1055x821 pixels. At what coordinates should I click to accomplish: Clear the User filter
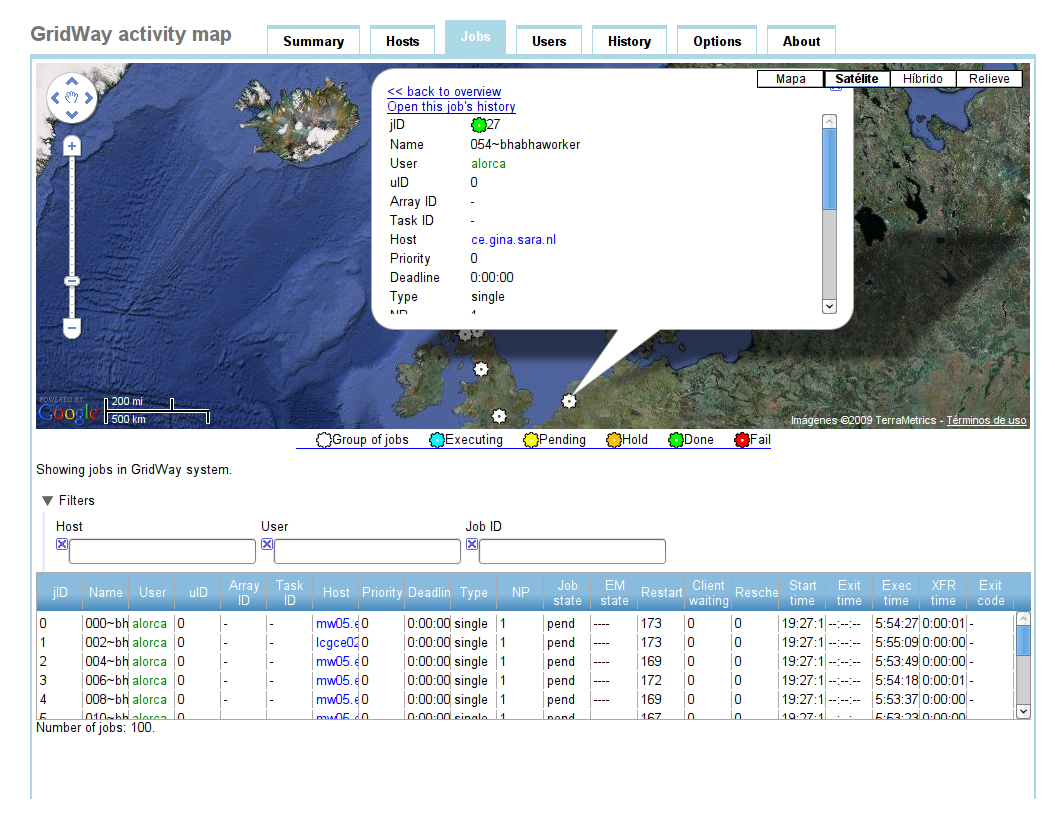click(267, 544)
